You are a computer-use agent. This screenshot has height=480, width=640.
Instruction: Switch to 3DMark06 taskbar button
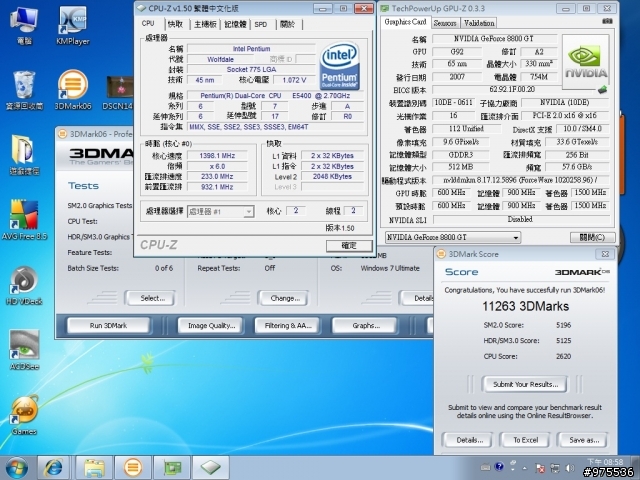click(131, 467)
